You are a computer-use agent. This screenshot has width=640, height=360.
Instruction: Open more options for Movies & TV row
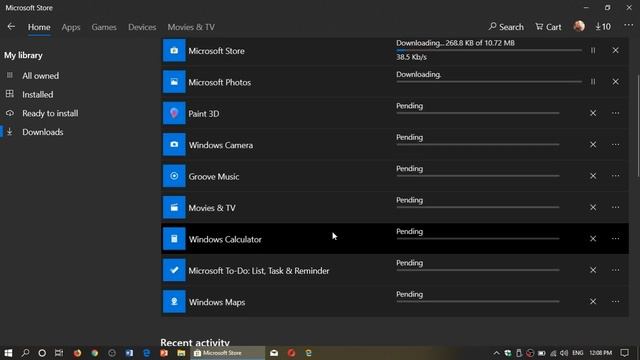click(615, 207)
